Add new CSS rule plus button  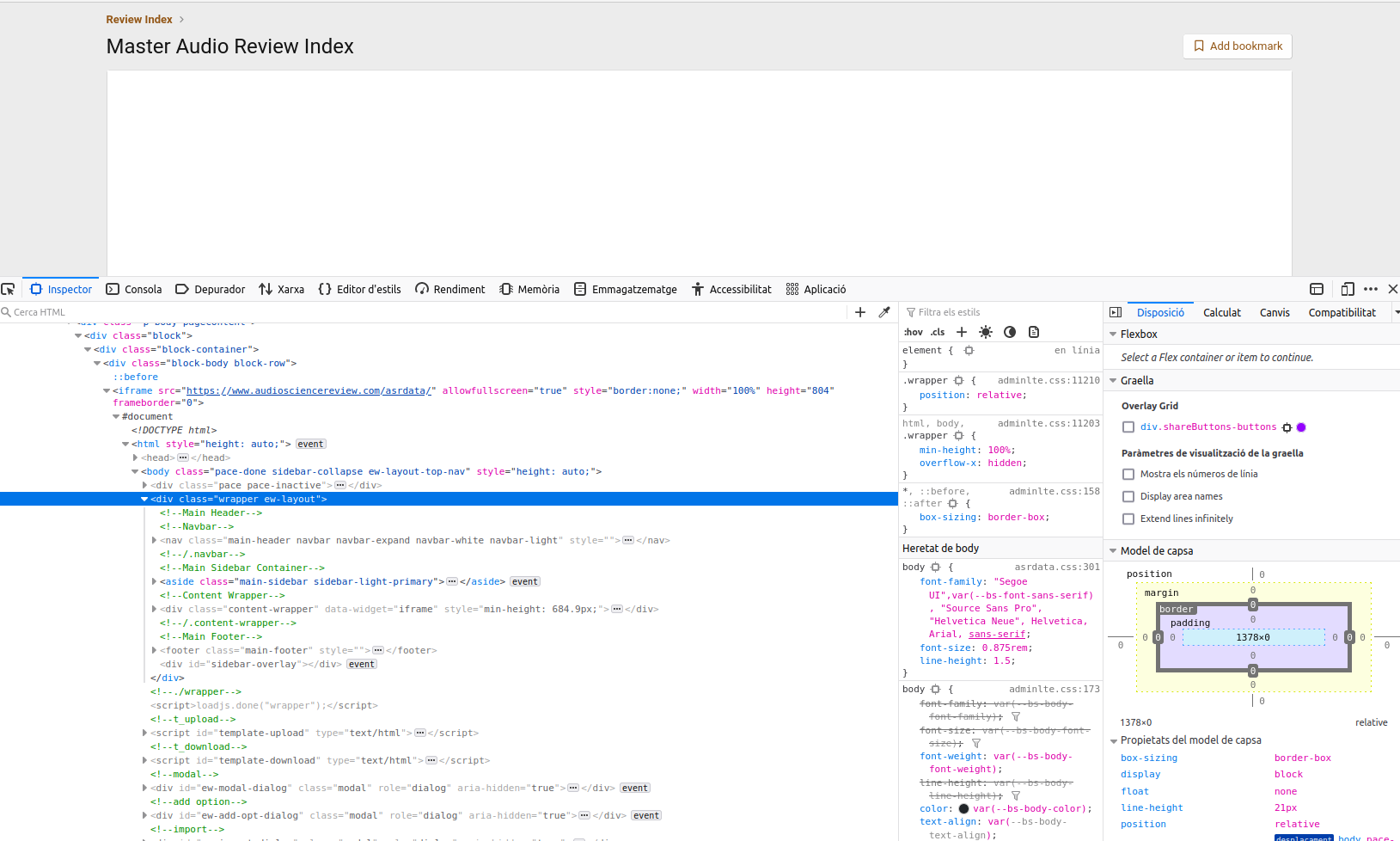pos(962,332)
